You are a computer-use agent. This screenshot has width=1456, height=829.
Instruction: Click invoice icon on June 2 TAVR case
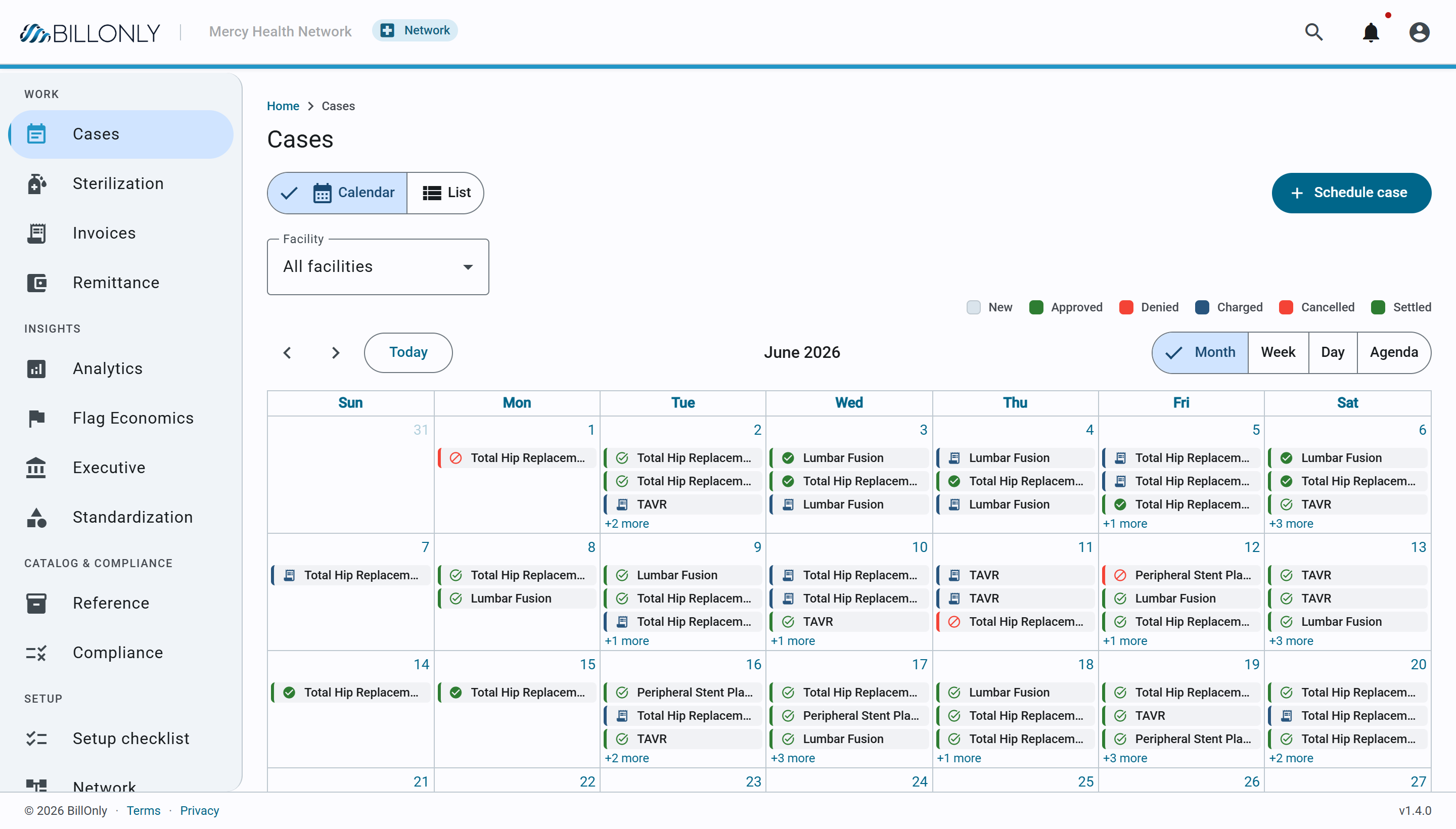pyautogui.click(x=622, y=504)
